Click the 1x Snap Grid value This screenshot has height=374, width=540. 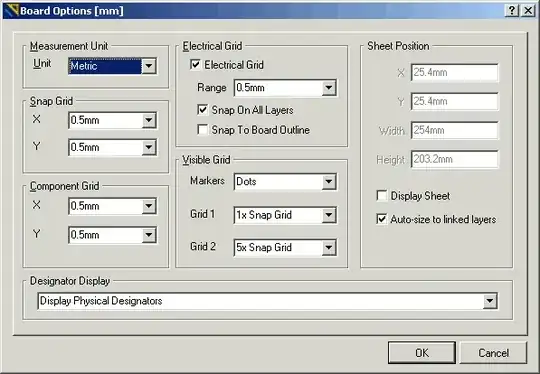pyautogui.click(x=264, y=215)
